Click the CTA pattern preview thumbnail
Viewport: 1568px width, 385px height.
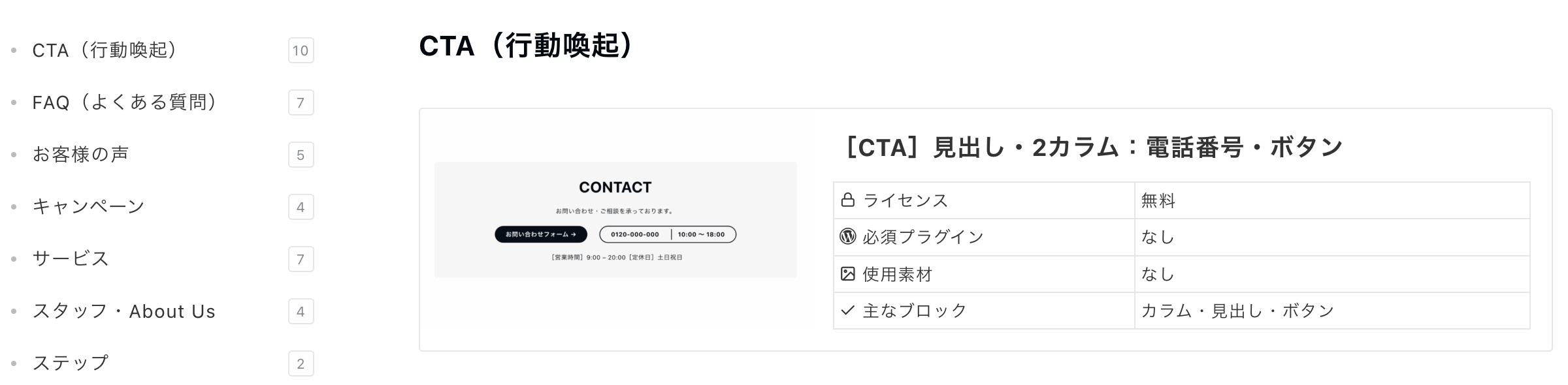point(615,220)
